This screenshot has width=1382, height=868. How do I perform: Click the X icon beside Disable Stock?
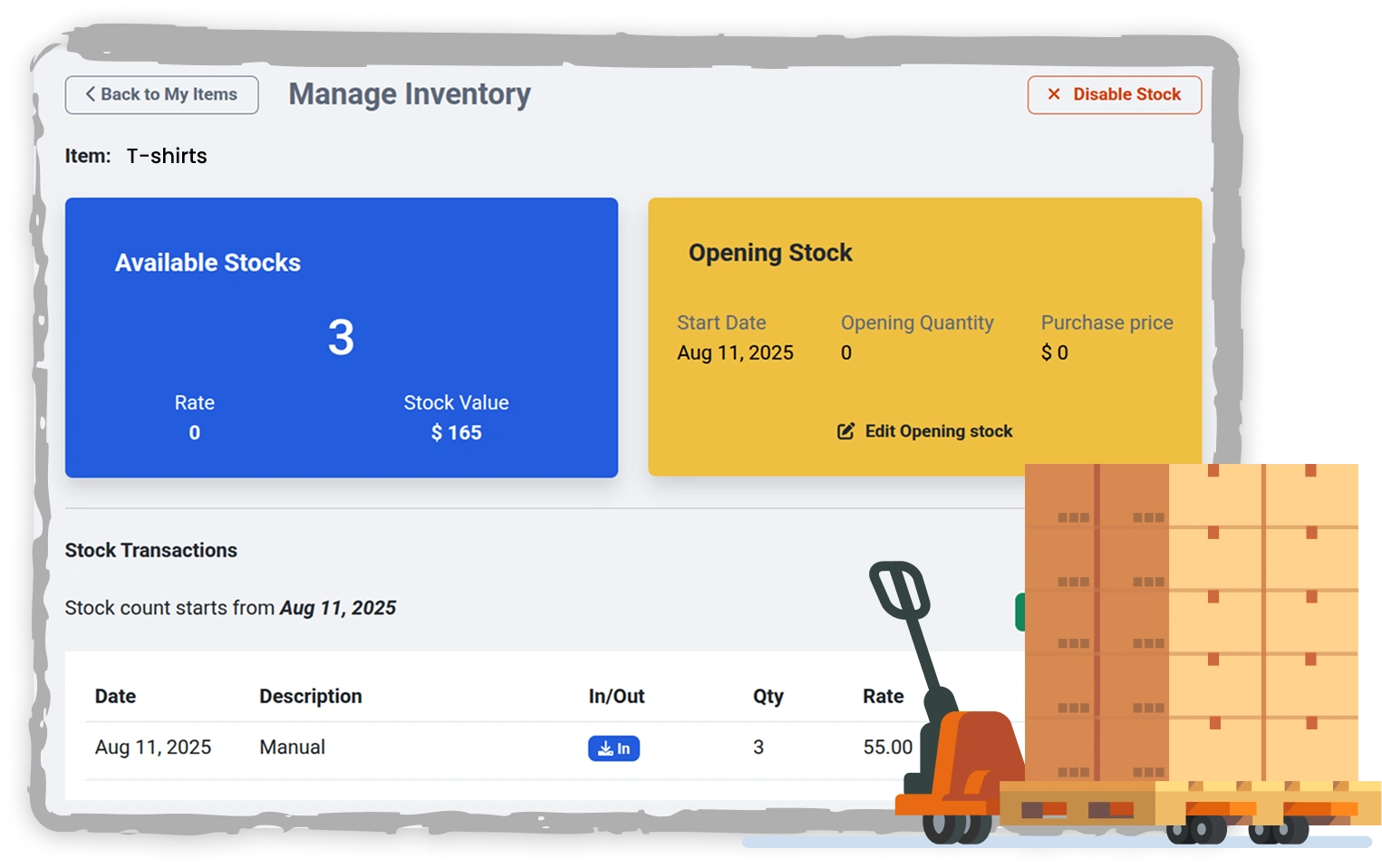[1051, 94]
